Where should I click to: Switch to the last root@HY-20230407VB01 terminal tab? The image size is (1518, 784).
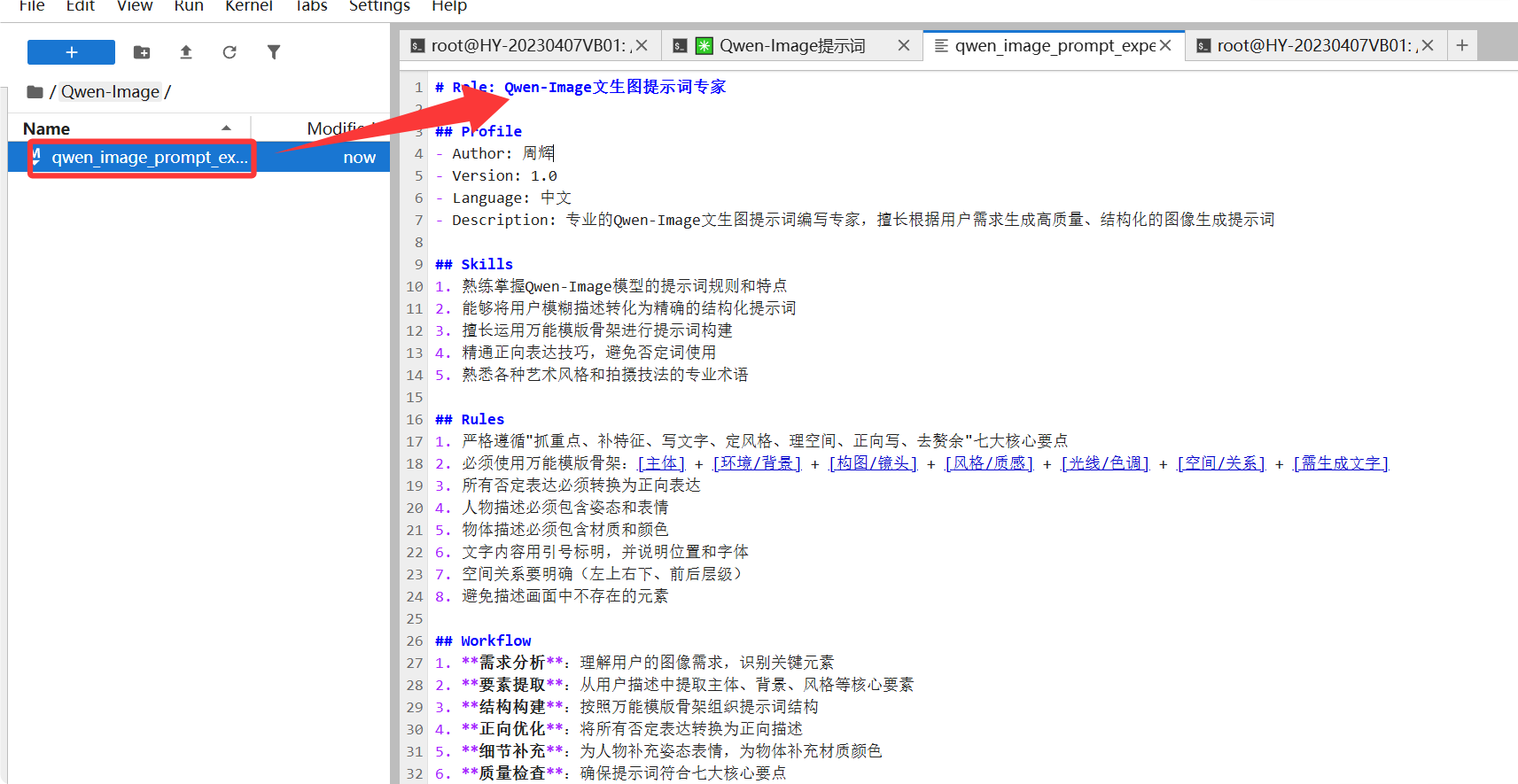[1316, 45]
